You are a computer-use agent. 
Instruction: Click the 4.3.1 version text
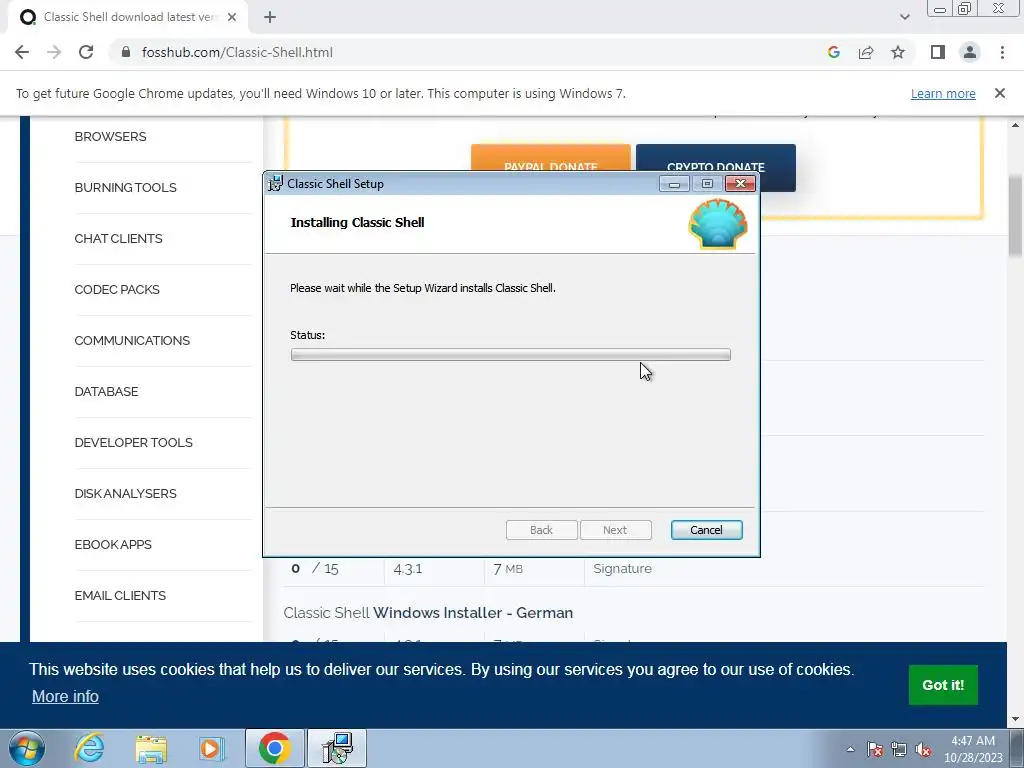pos(408,569)
